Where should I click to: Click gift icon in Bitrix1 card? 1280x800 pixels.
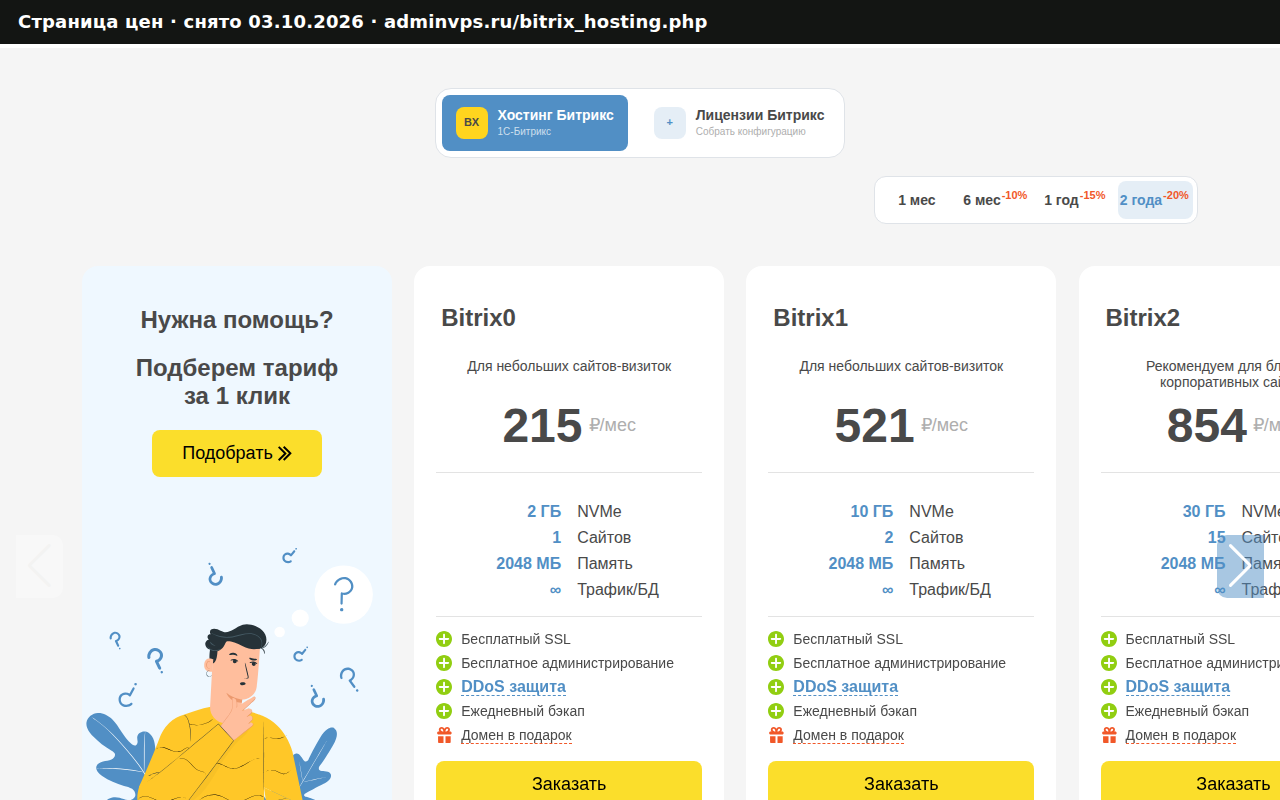[x=776, y=735]
